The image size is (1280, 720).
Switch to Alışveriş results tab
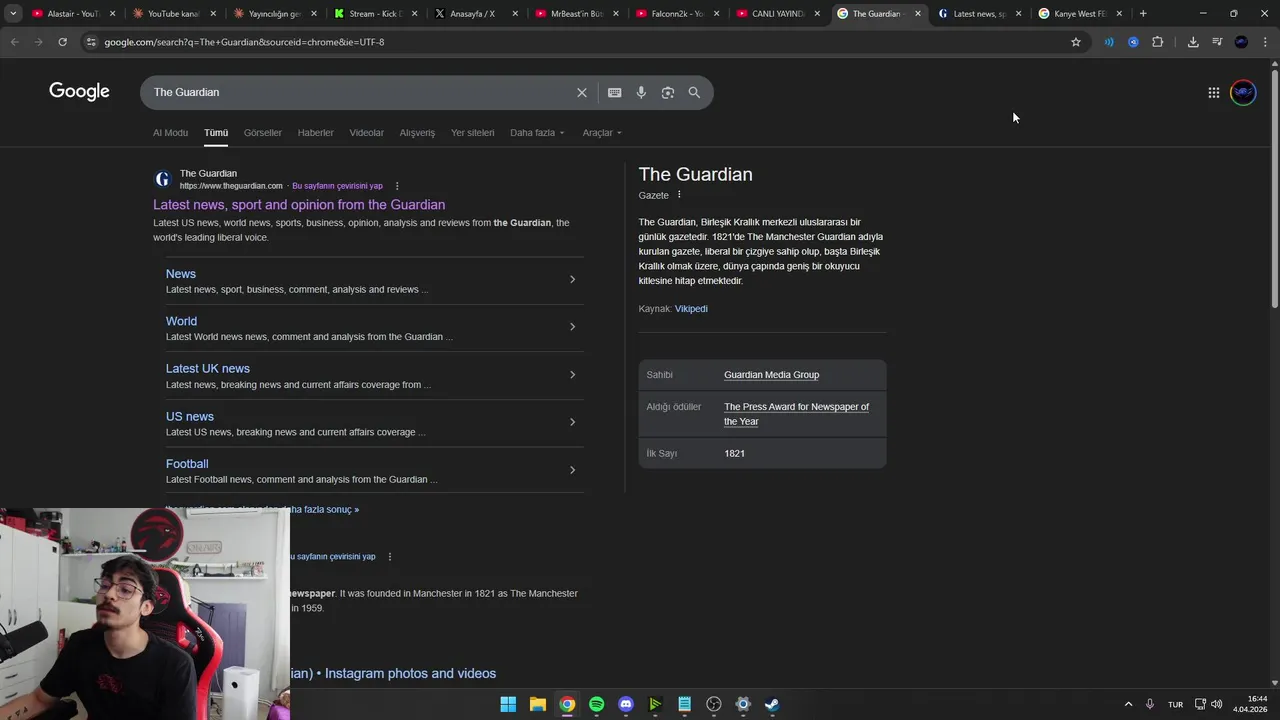click(417, 133)
